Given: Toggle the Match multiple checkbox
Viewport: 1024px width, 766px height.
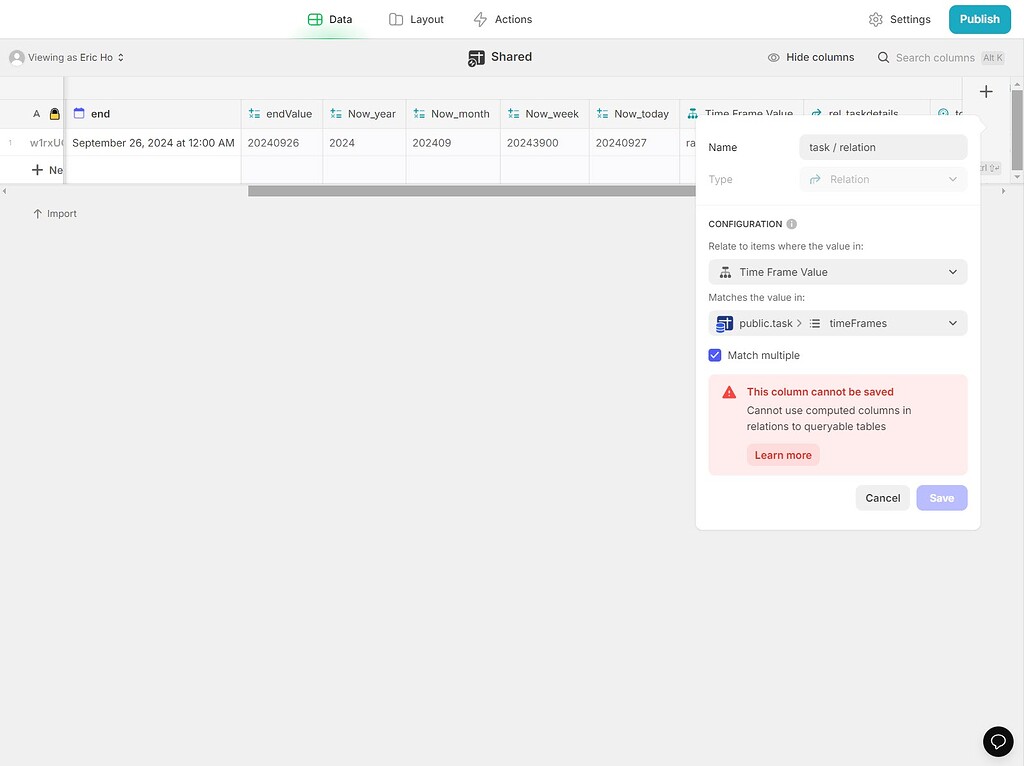Looking at the screenshot, I should pyautogui.click(x=715, y=355).
